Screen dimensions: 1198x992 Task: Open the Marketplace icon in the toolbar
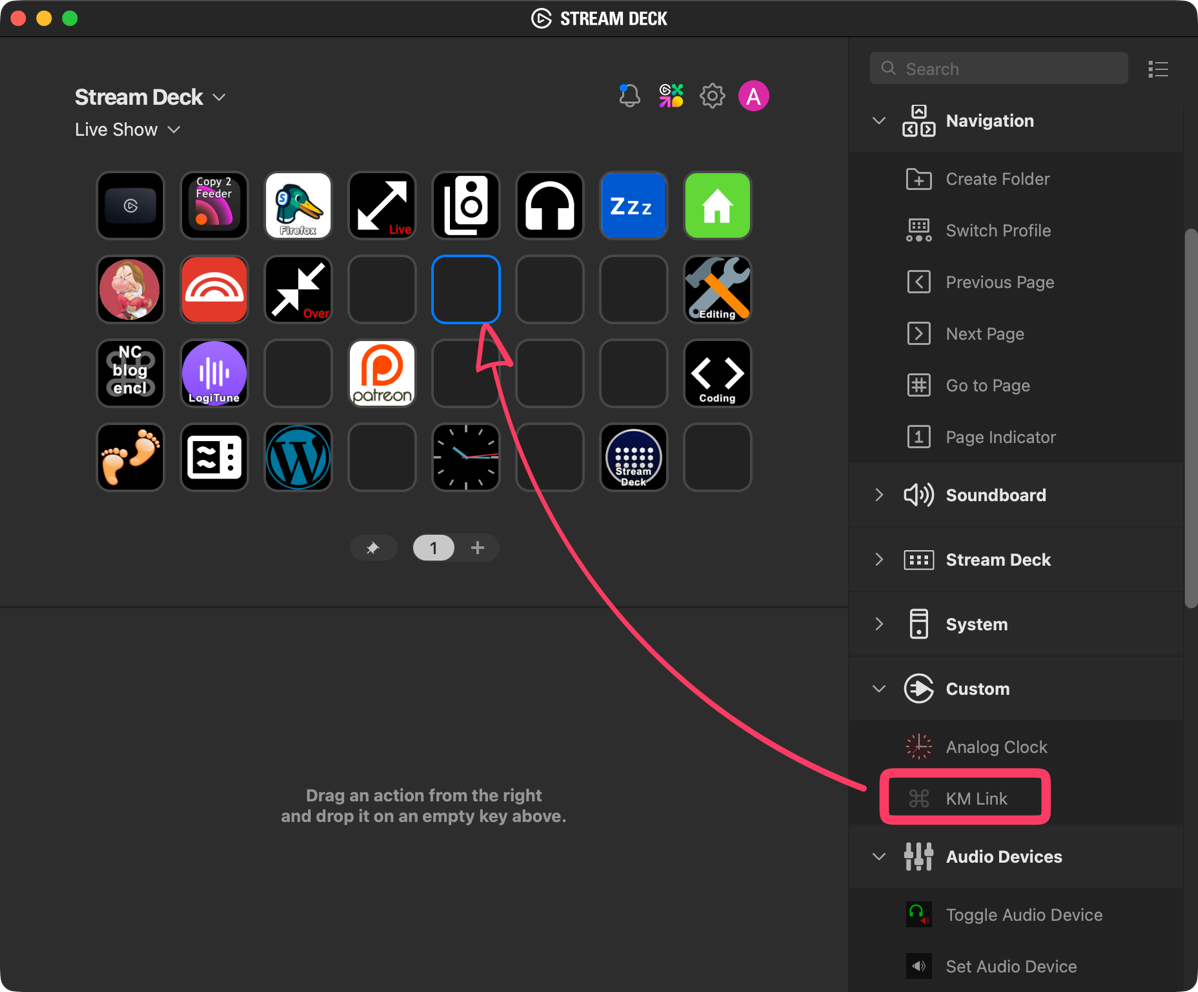tap(671, 95)
